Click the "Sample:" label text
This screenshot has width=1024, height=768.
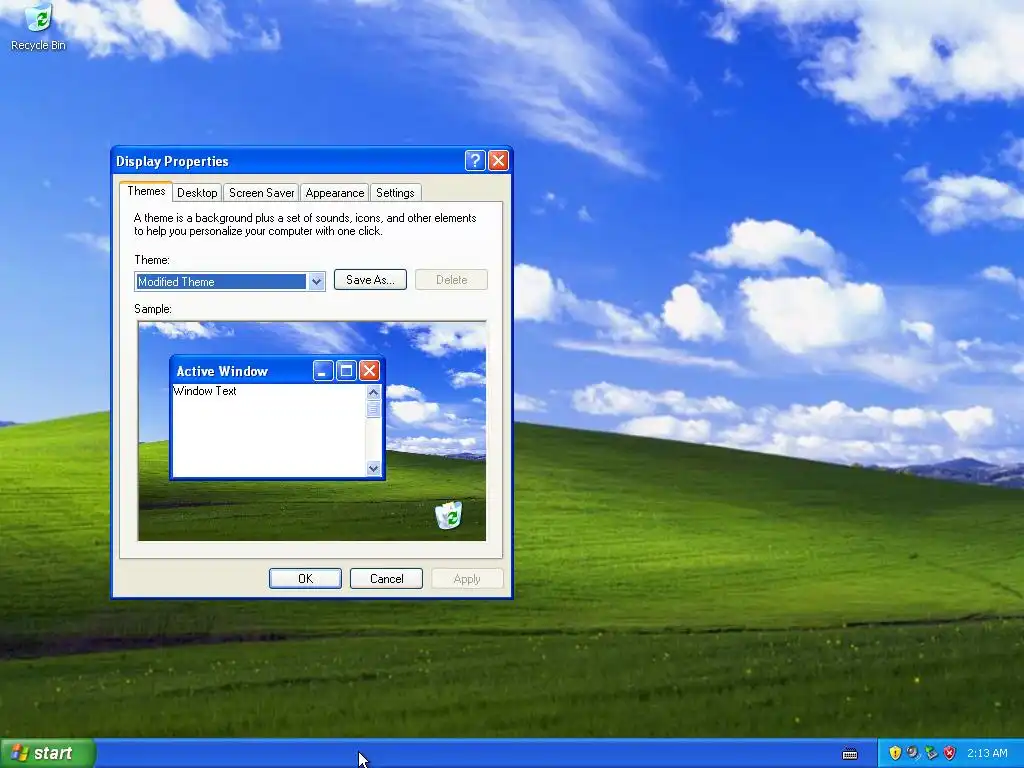coord(153,309)
